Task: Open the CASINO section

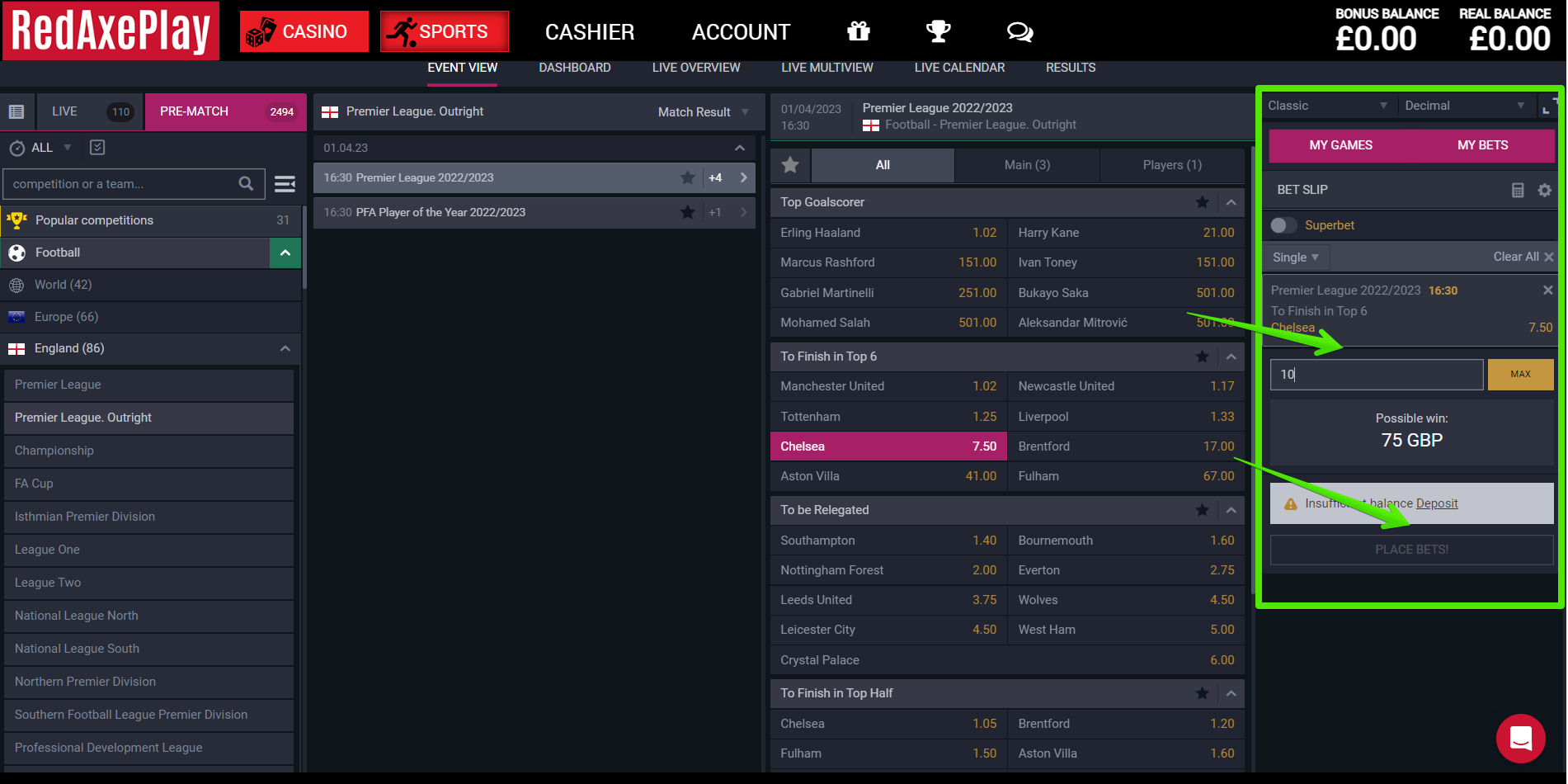Action: tap(304, 31)
